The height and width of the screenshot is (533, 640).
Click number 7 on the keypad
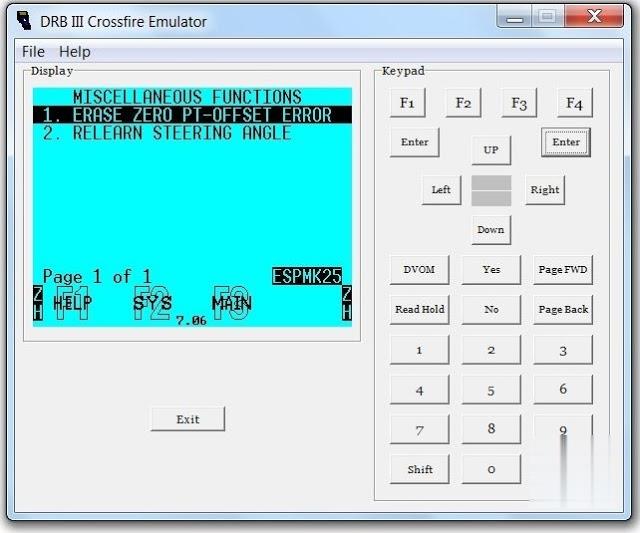pos(419,429)
